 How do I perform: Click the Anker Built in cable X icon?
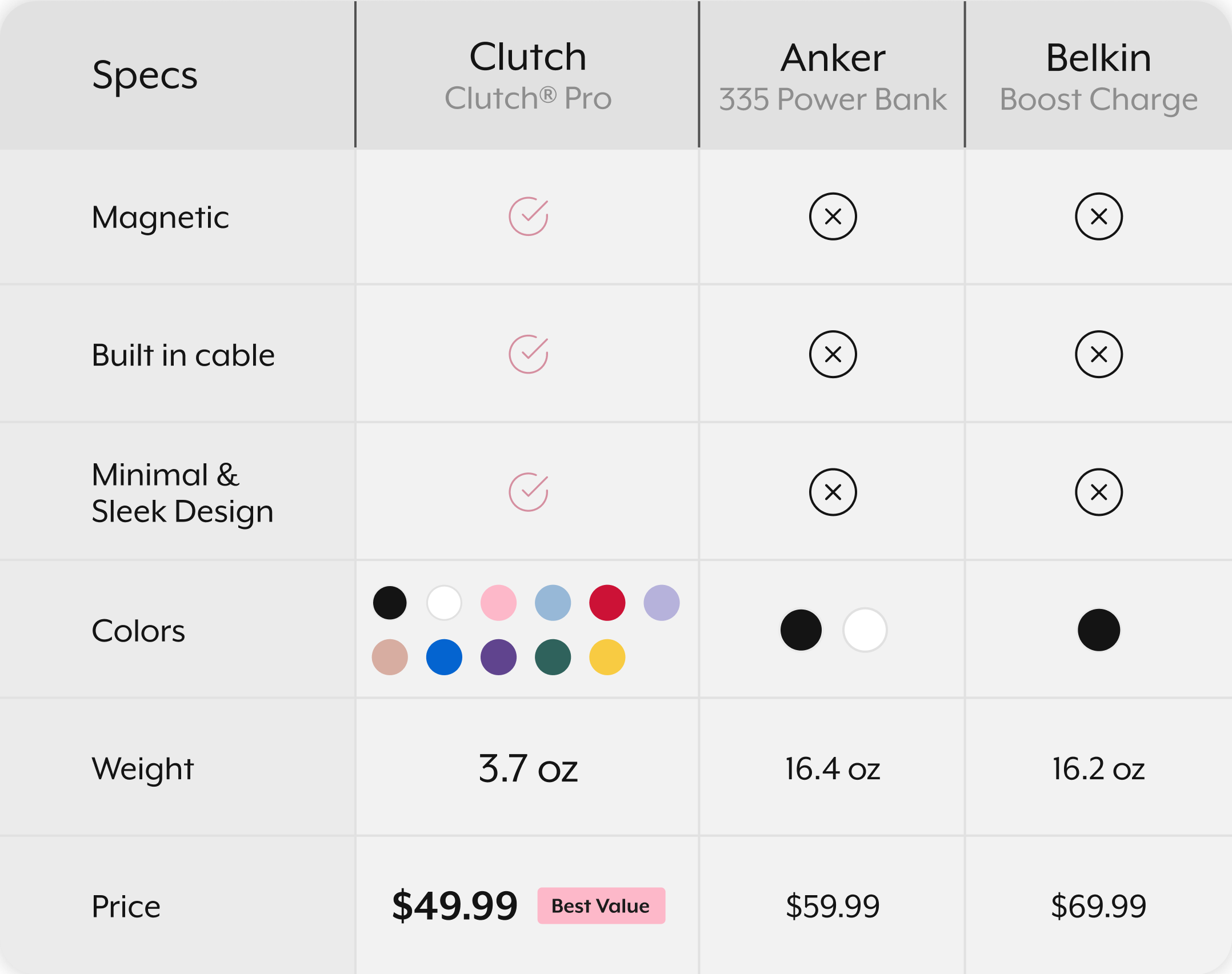(x=833, y=354)
